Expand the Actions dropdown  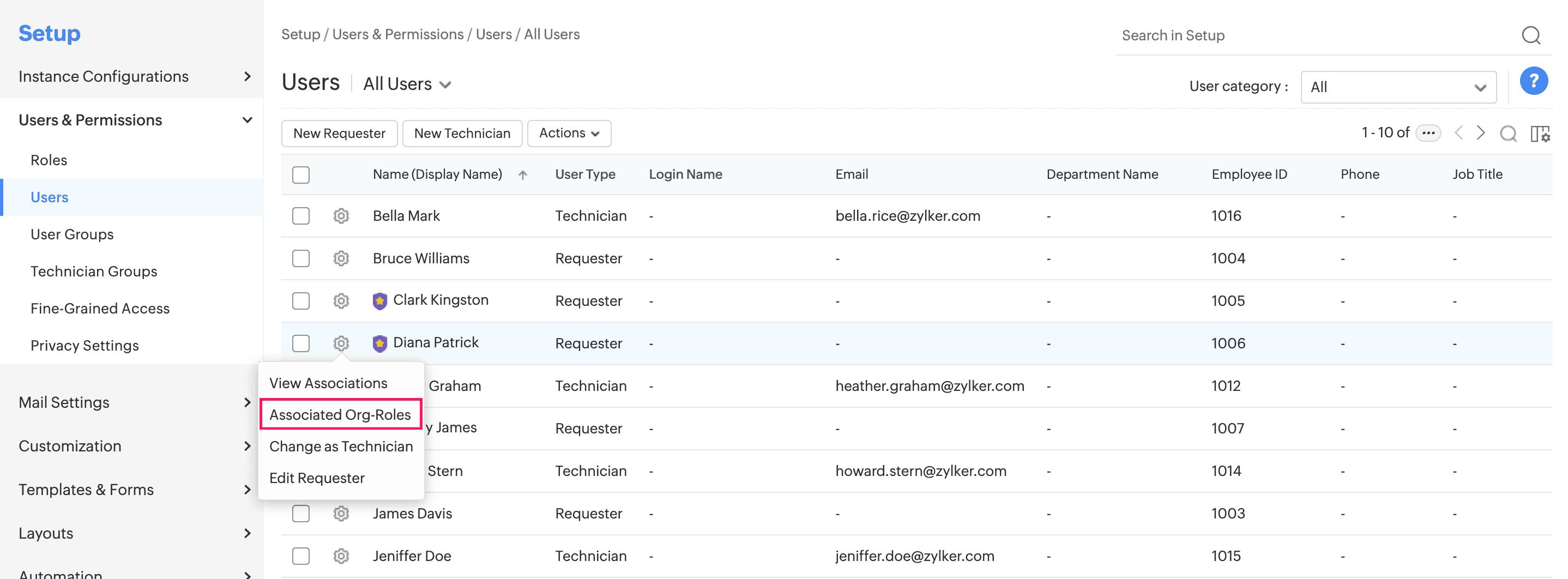click(569, 134)
